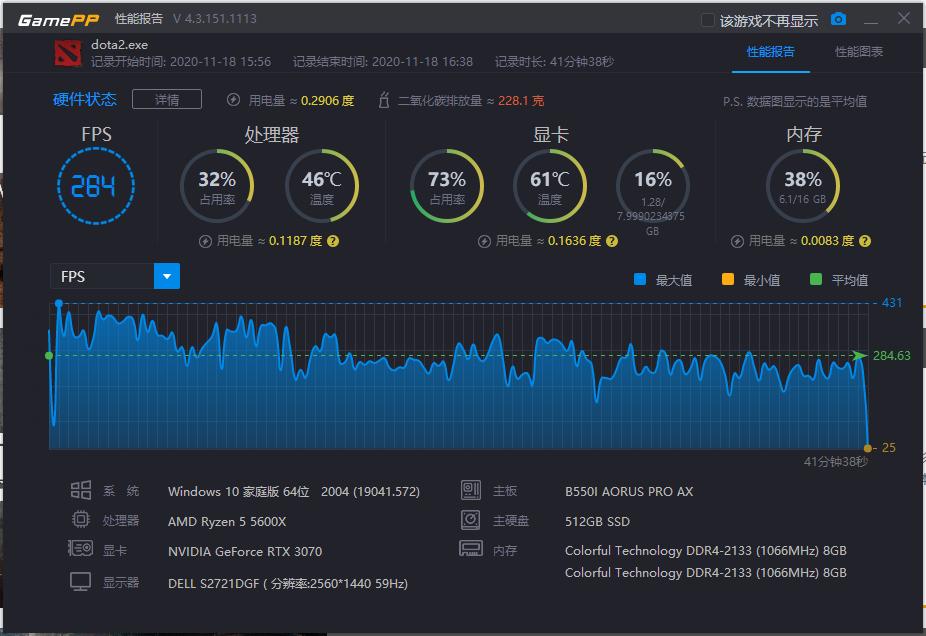The height and width of the screenshot is (636, 926).
Task: Capture screenshot with the camera icon
Action: [x=837, y=19]
